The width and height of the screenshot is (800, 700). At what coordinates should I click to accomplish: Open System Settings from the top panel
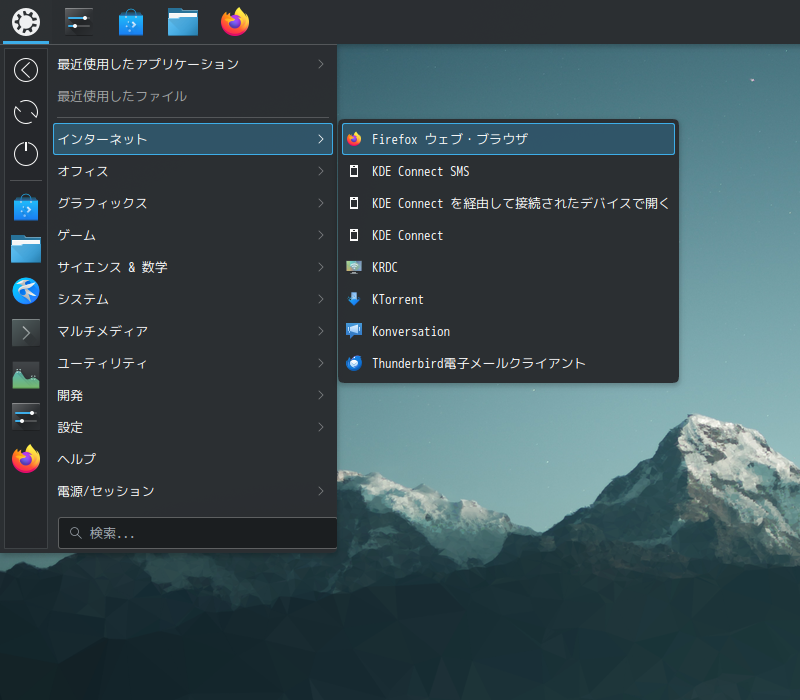[x=79, y=22]
